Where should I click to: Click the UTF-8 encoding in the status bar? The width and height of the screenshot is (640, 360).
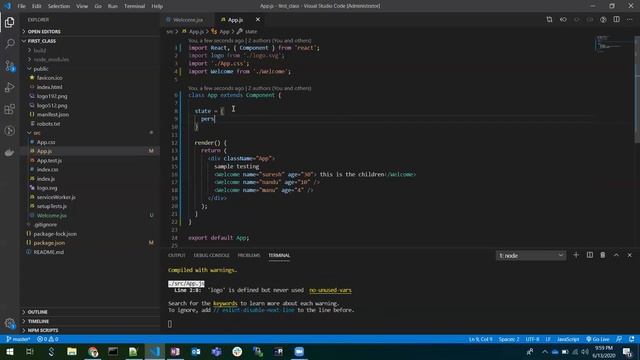[x=532, y=339]
